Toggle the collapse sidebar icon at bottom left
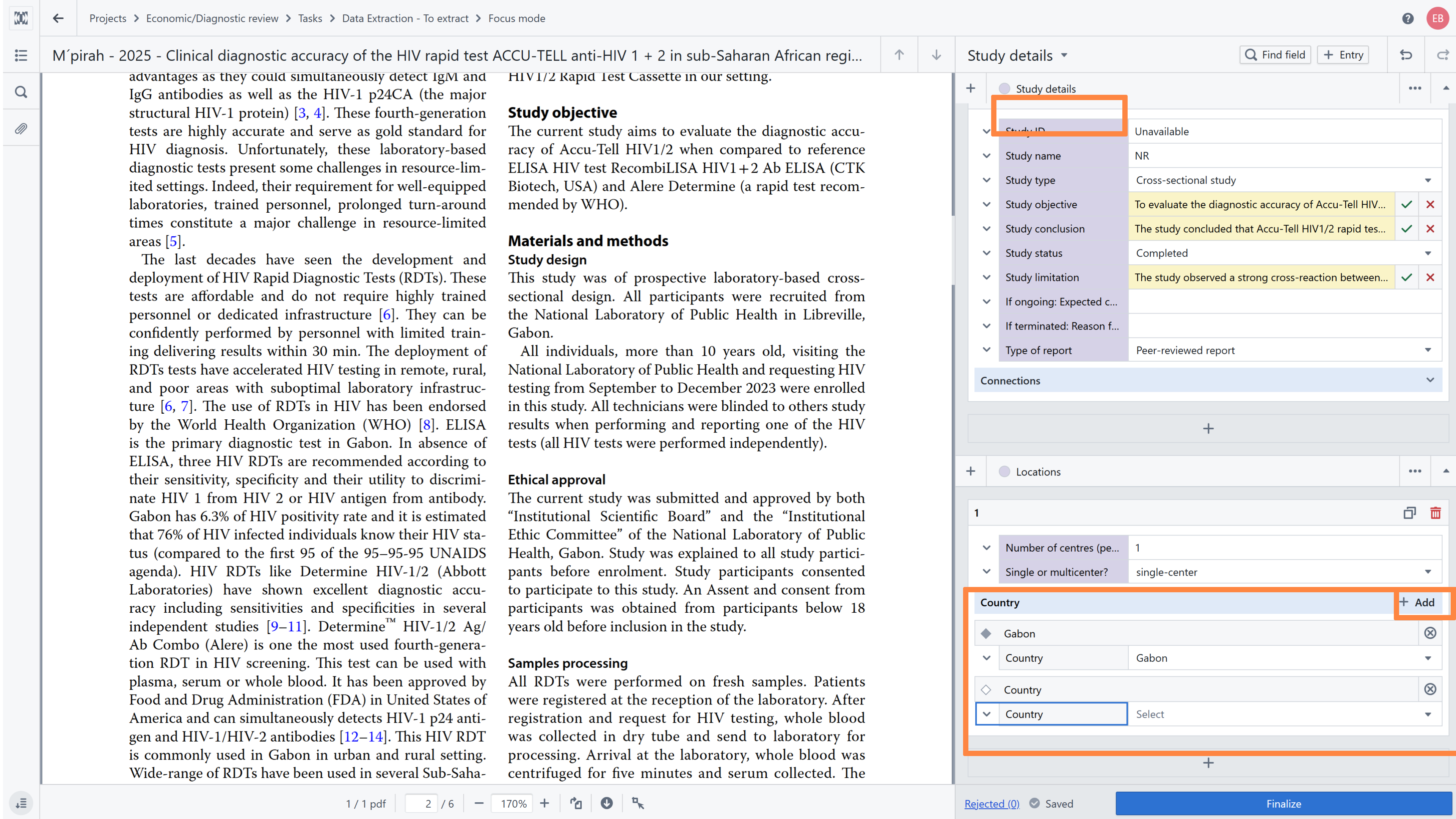Screen dimensions: 1456x819 tap(21, 803)
